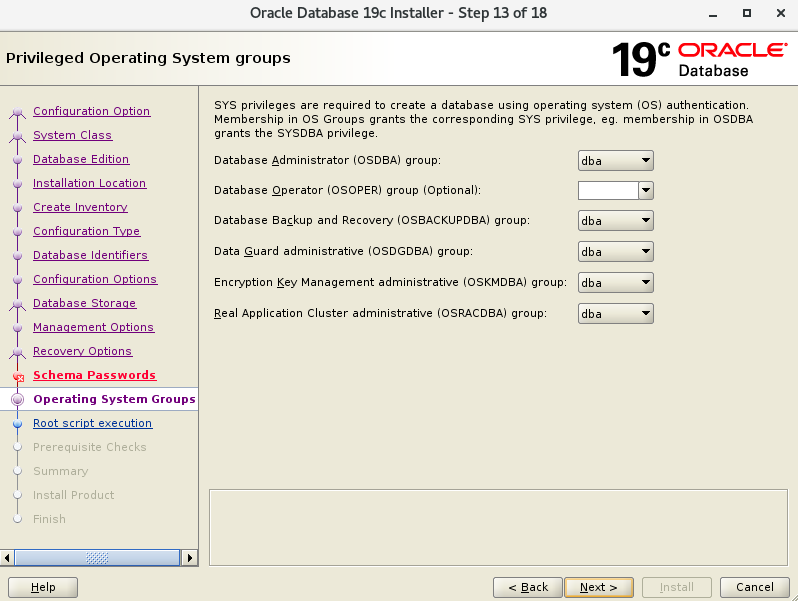Click the Finish step text
Screen dimensions: 798x601
[x=49, y=519]
